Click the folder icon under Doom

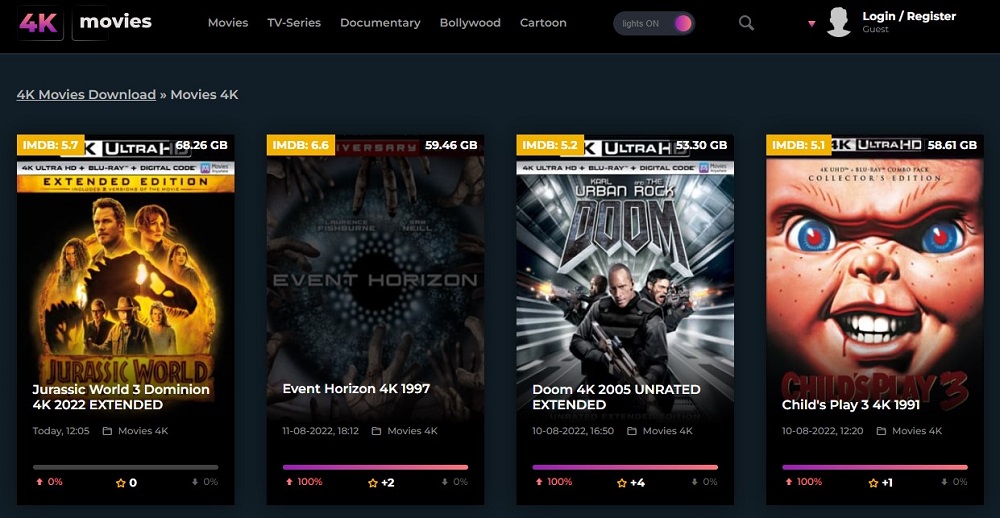coord(631,431)
